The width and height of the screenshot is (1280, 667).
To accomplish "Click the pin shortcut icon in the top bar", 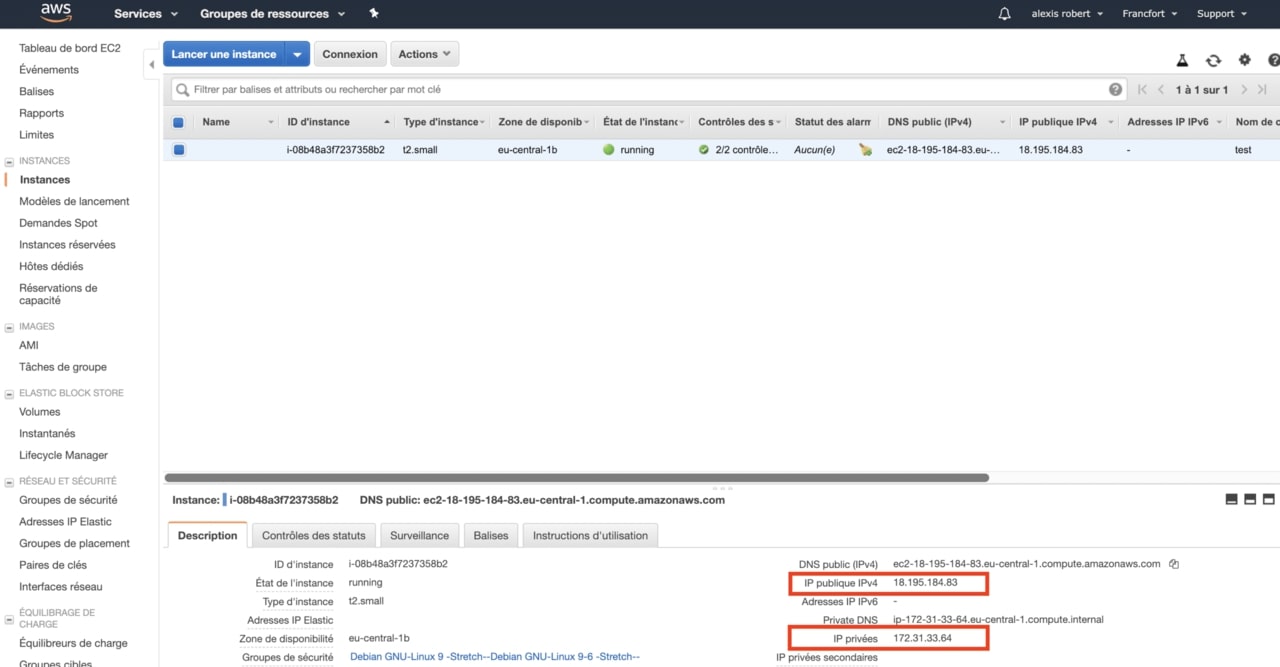I will coord(374,13).
